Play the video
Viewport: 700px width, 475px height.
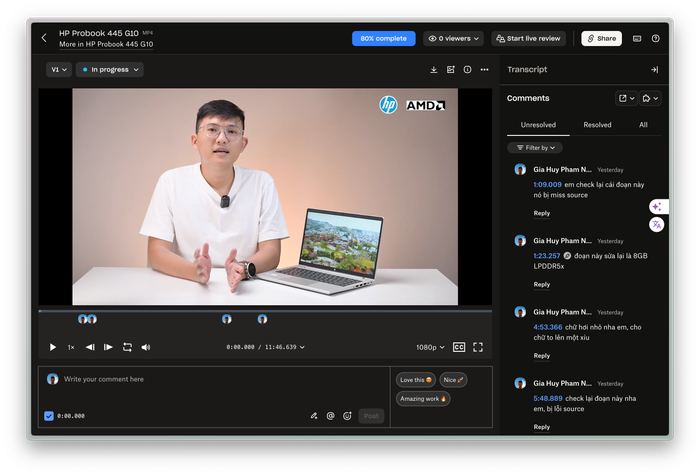(53, 347)
